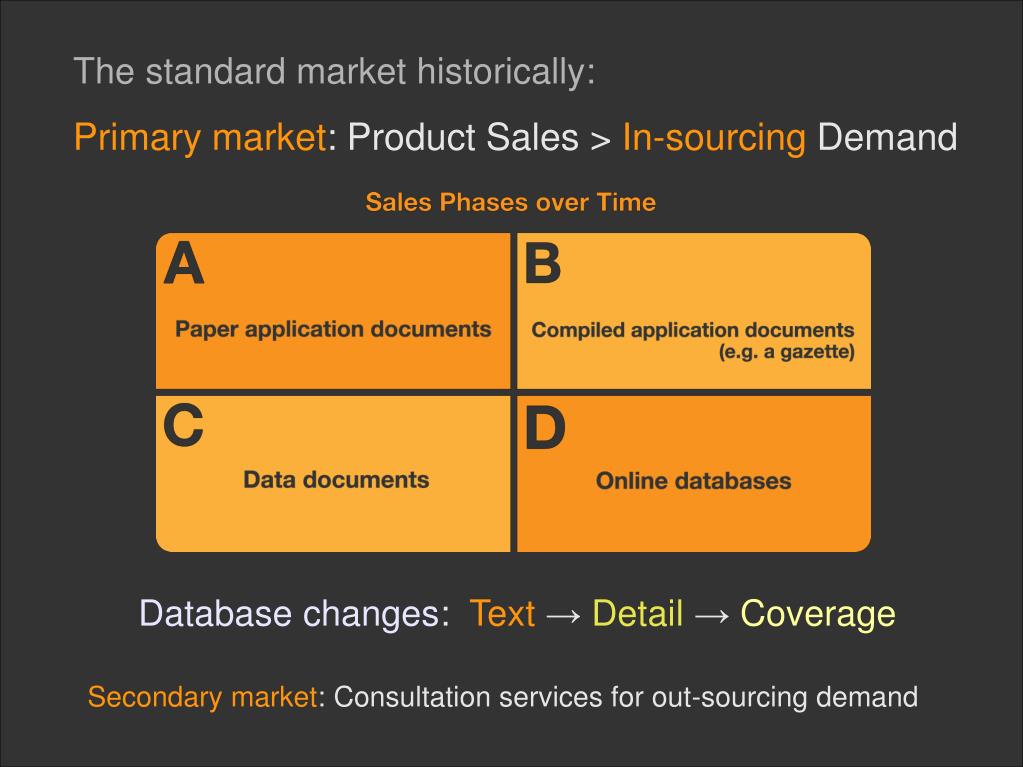Screen dimensions: 1023x767
Task: Click the yellow Coverage word
Action: (x=818, y=614)
